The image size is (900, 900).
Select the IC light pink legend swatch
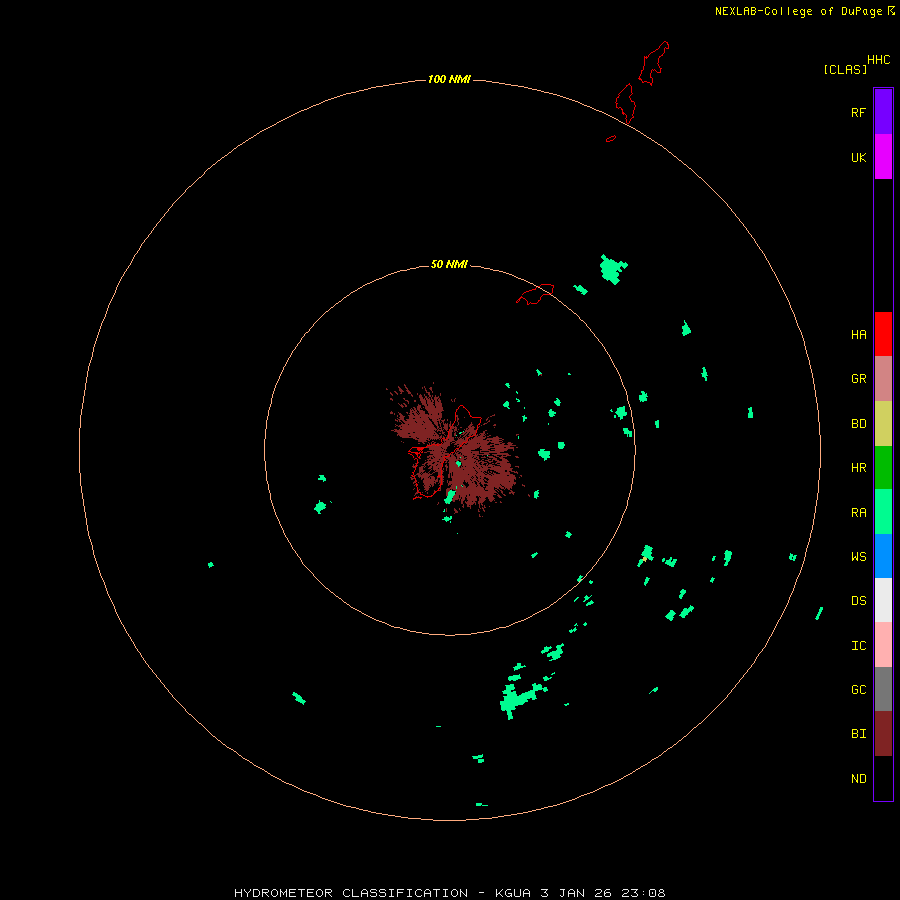[x=883, y=645]
